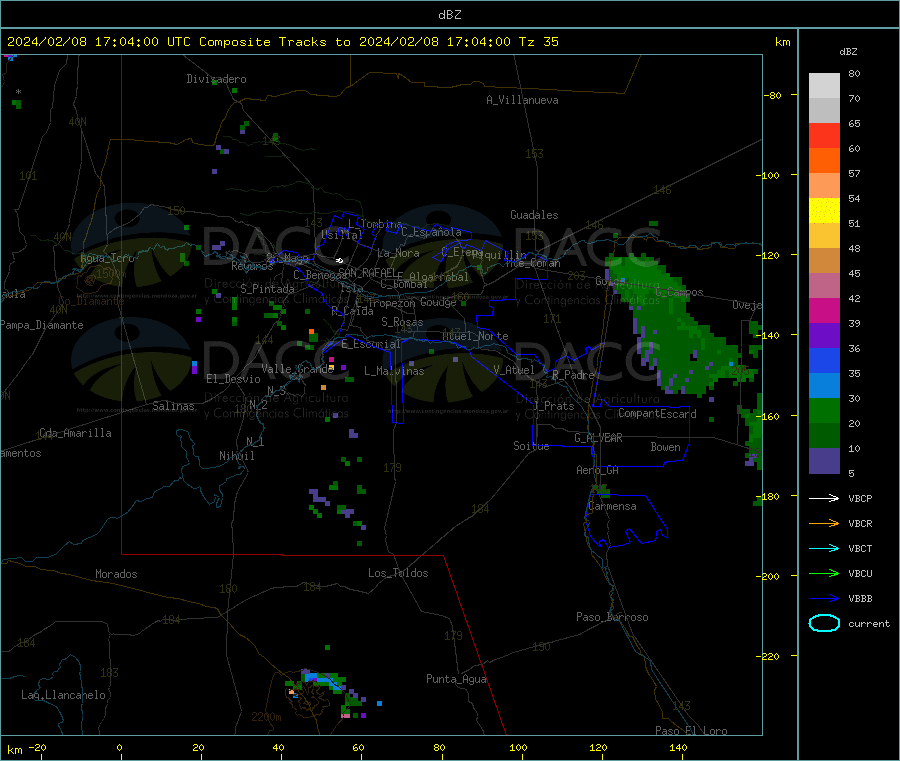Click the 'E_Escorial' map label

click(x=371, y=344)
